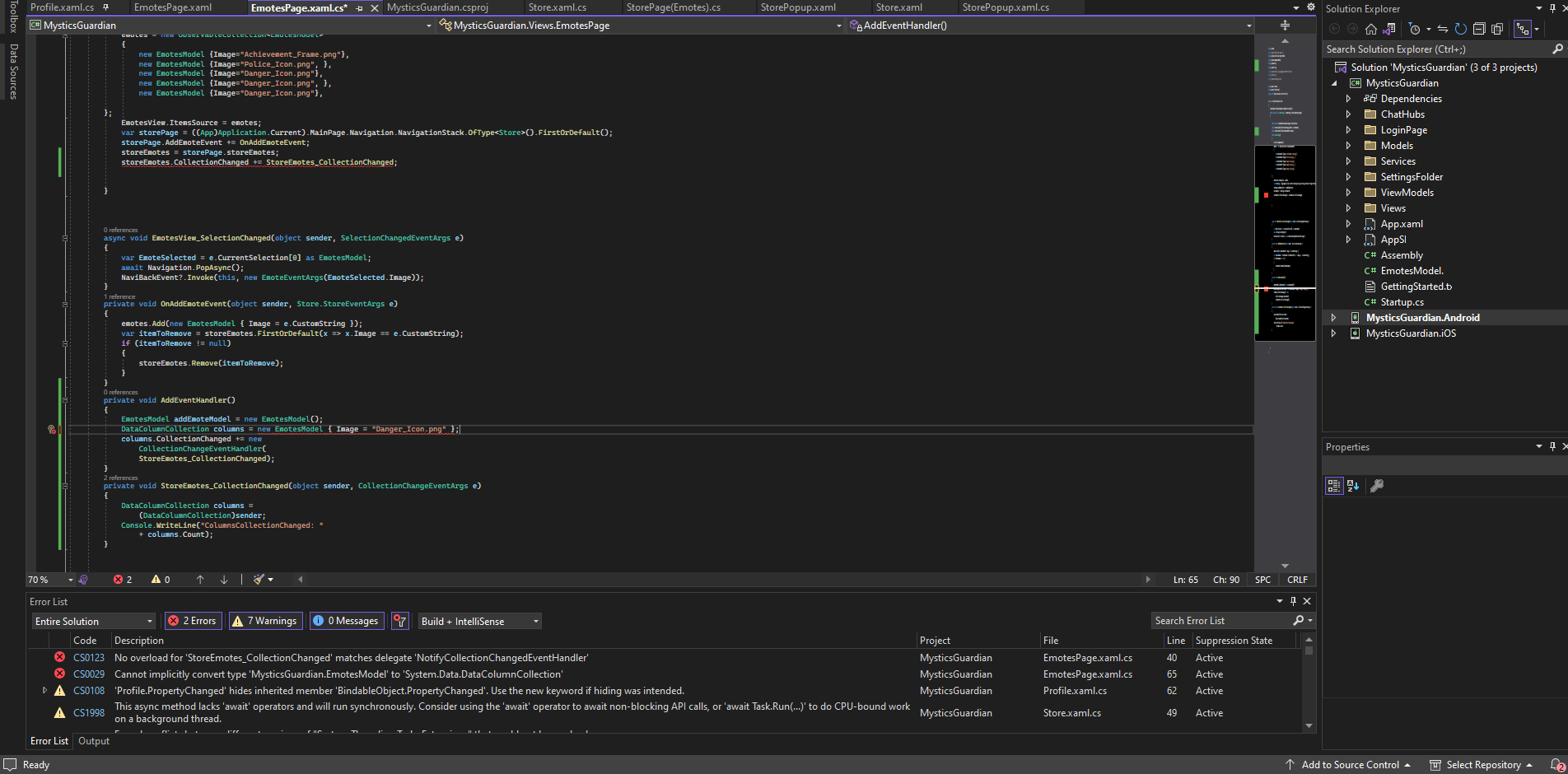Image resolution: width=1568 pixels, height=774 pixels.
Task: Open the MysticsGuardian.Views.EmotesPage type dropdown
Action: click(x=641, y=26)
